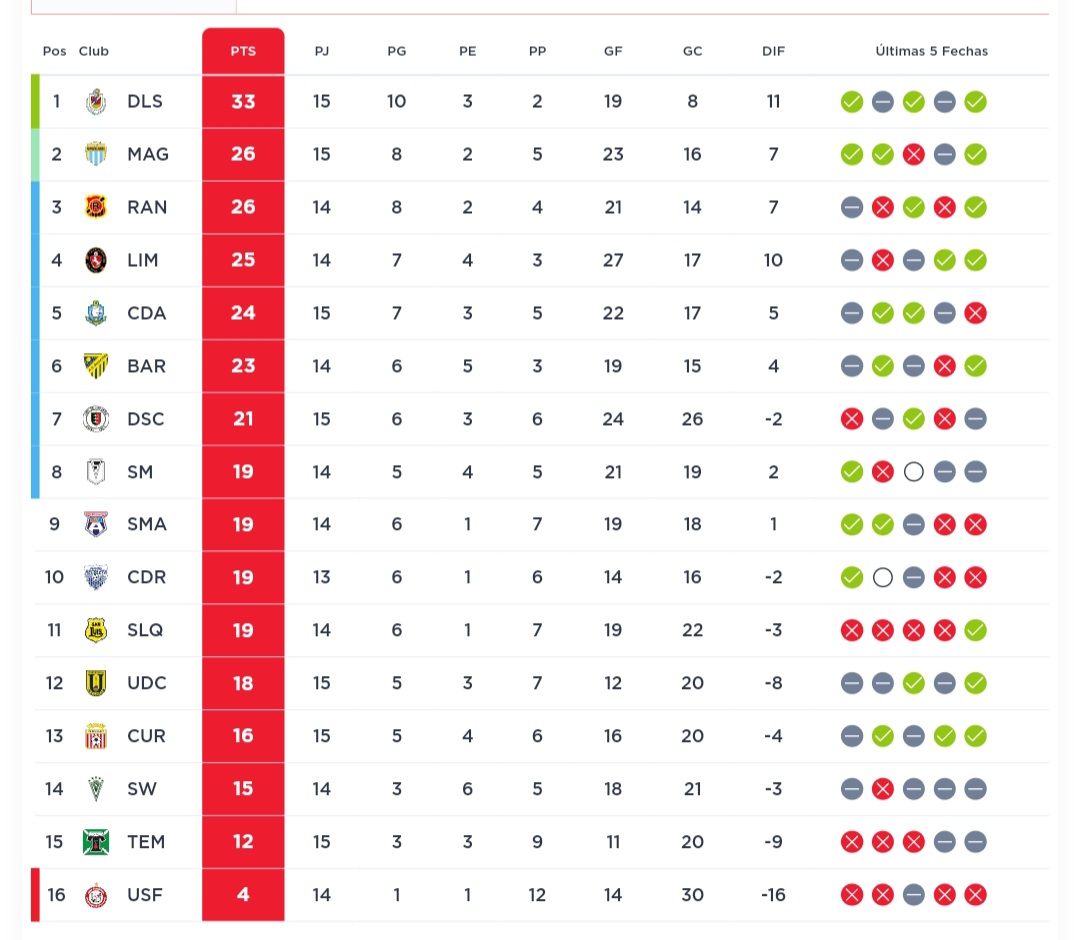Click the TEM club crest icon
Screen dimensions: 1080x940
96,842
